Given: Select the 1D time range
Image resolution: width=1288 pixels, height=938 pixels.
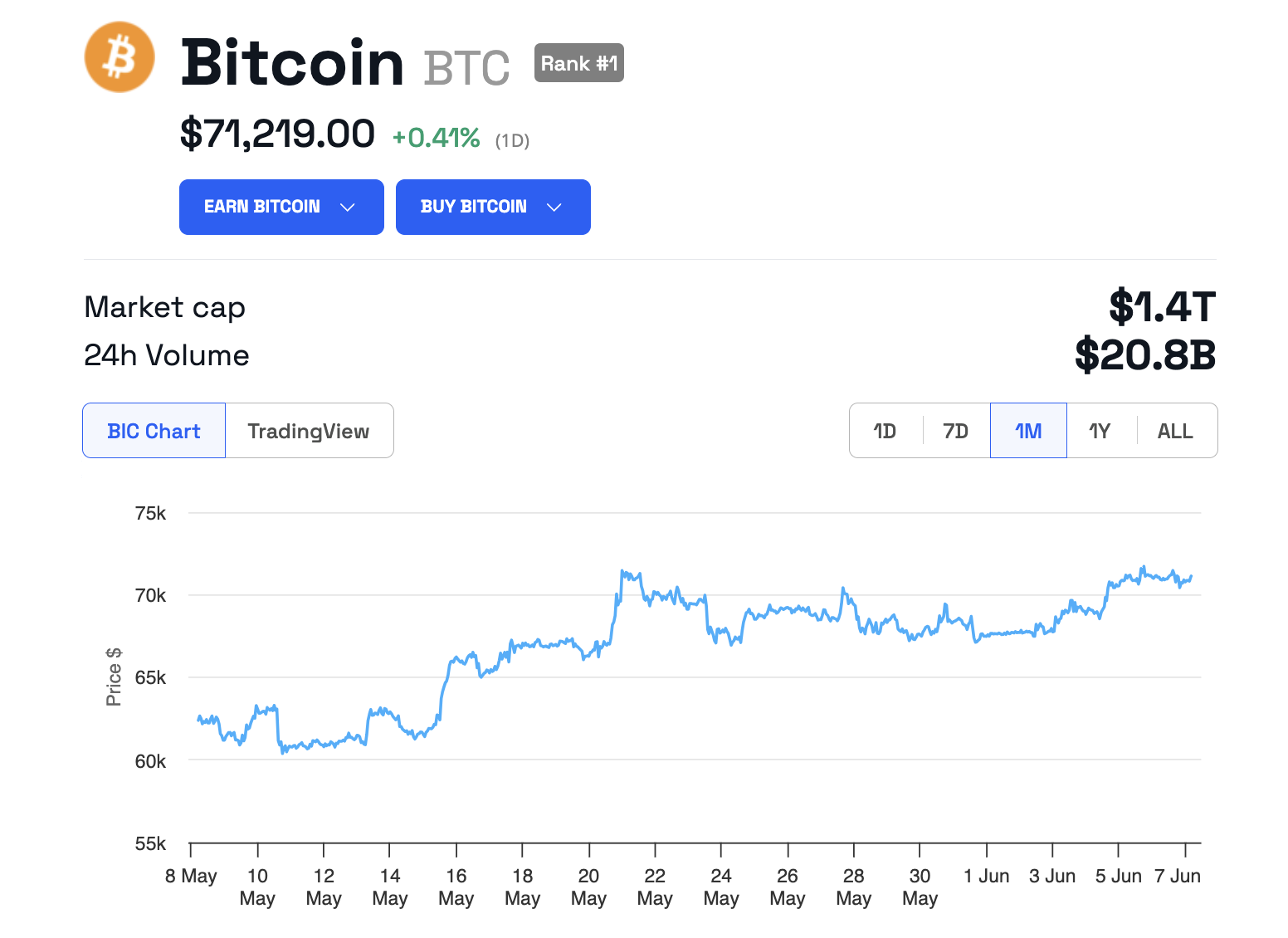Looking at the screenshot, I should pos(885,431).
